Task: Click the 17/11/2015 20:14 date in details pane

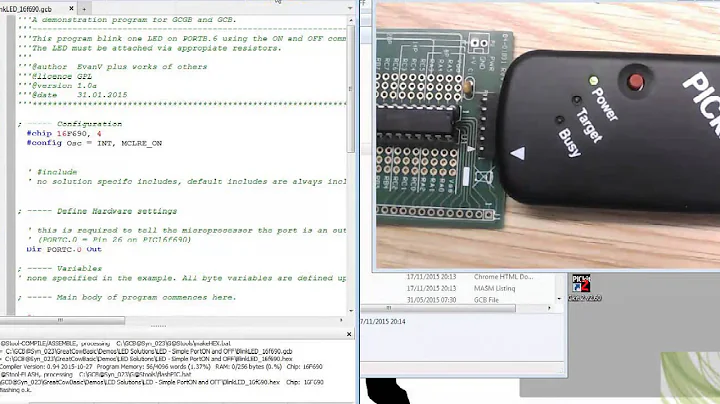Action: tap(383, 322)
